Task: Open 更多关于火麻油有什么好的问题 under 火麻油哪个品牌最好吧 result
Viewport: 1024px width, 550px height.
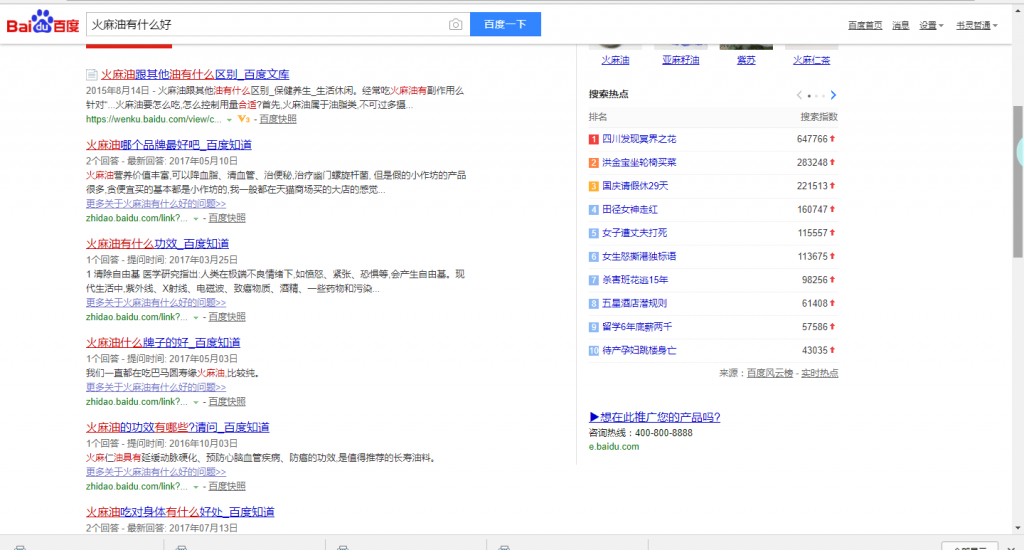Action: [x=155, y=204]
